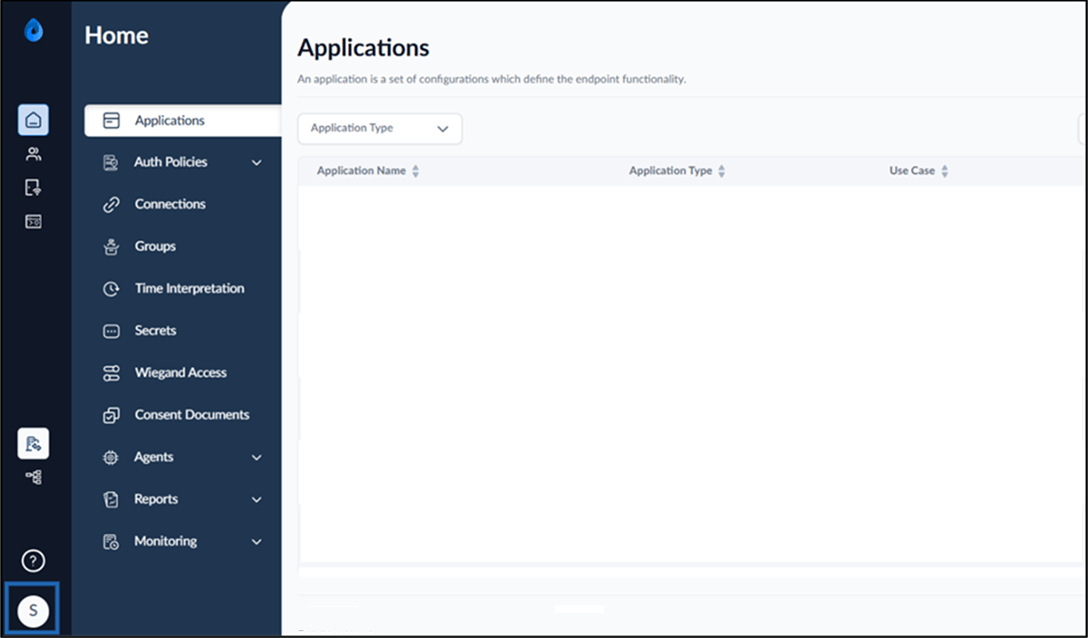This screenshot has width=1088, height=638.
Task: Open the S user profile avatar
Action: pos(33,611)
